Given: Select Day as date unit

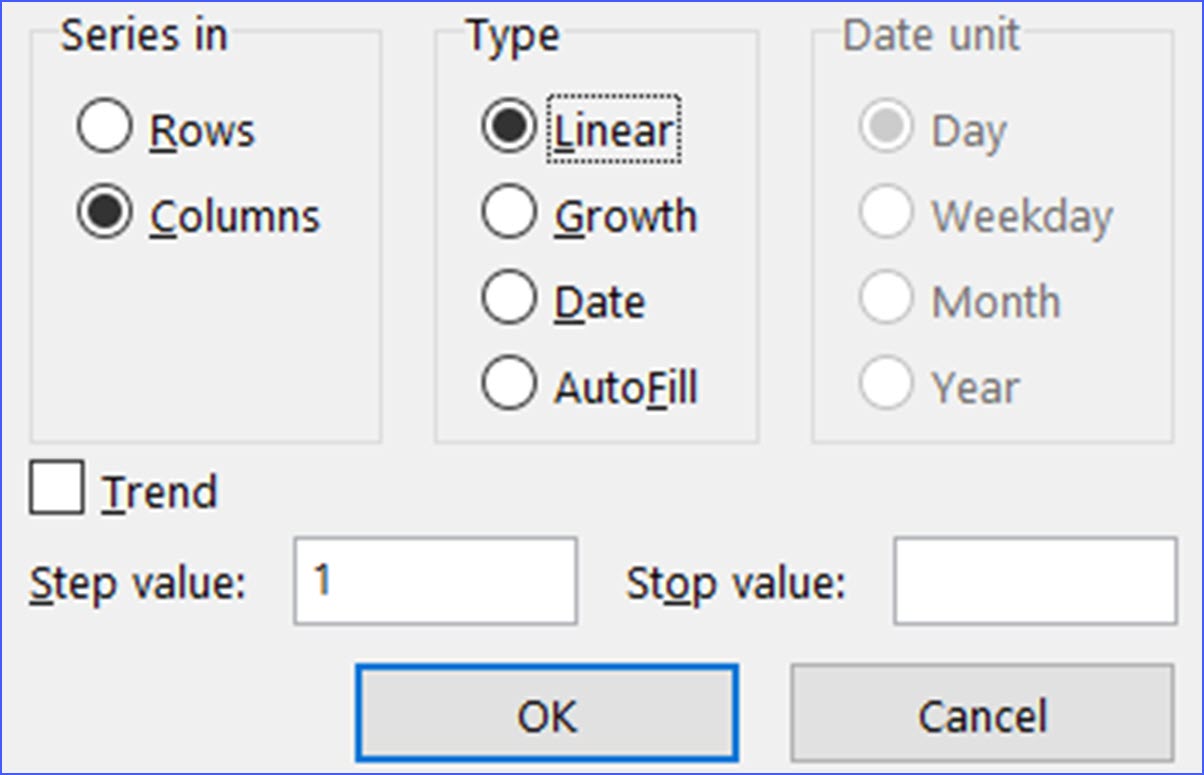Looking at the screenshot, I should pyautogui.click(x=886, y=128).
